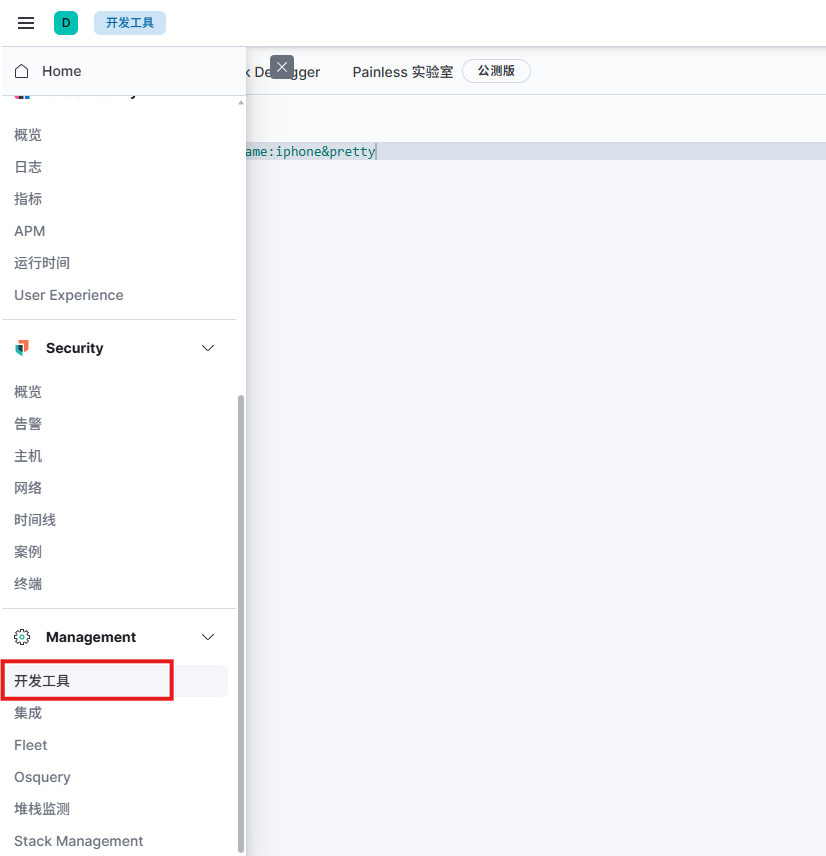Toggle the hamburger navigation menu
This screenshot has width=826, height=856.
tap(26, 23)
